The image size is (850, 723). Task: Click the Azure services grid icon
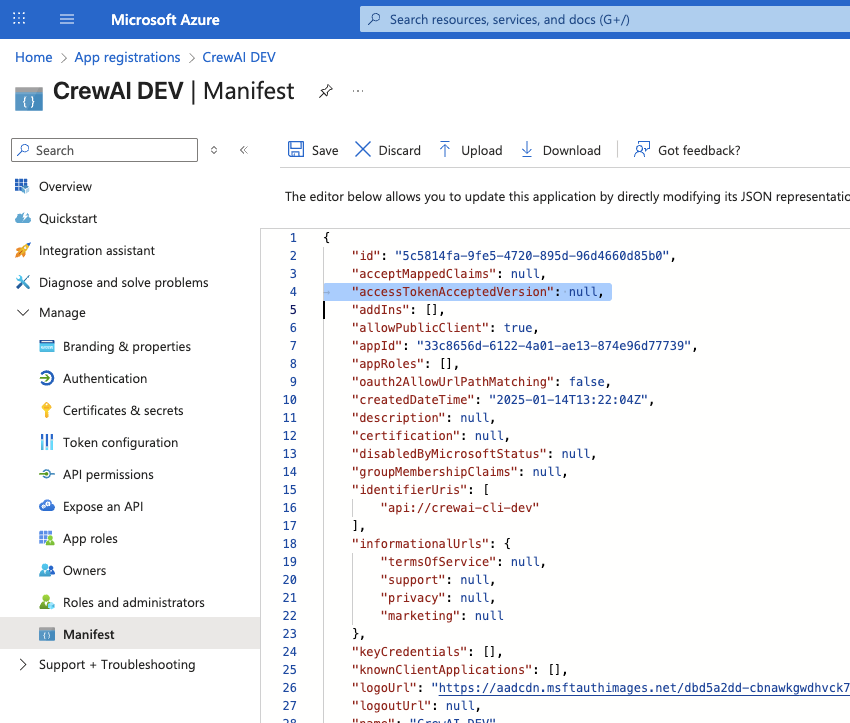click(19, 19)
